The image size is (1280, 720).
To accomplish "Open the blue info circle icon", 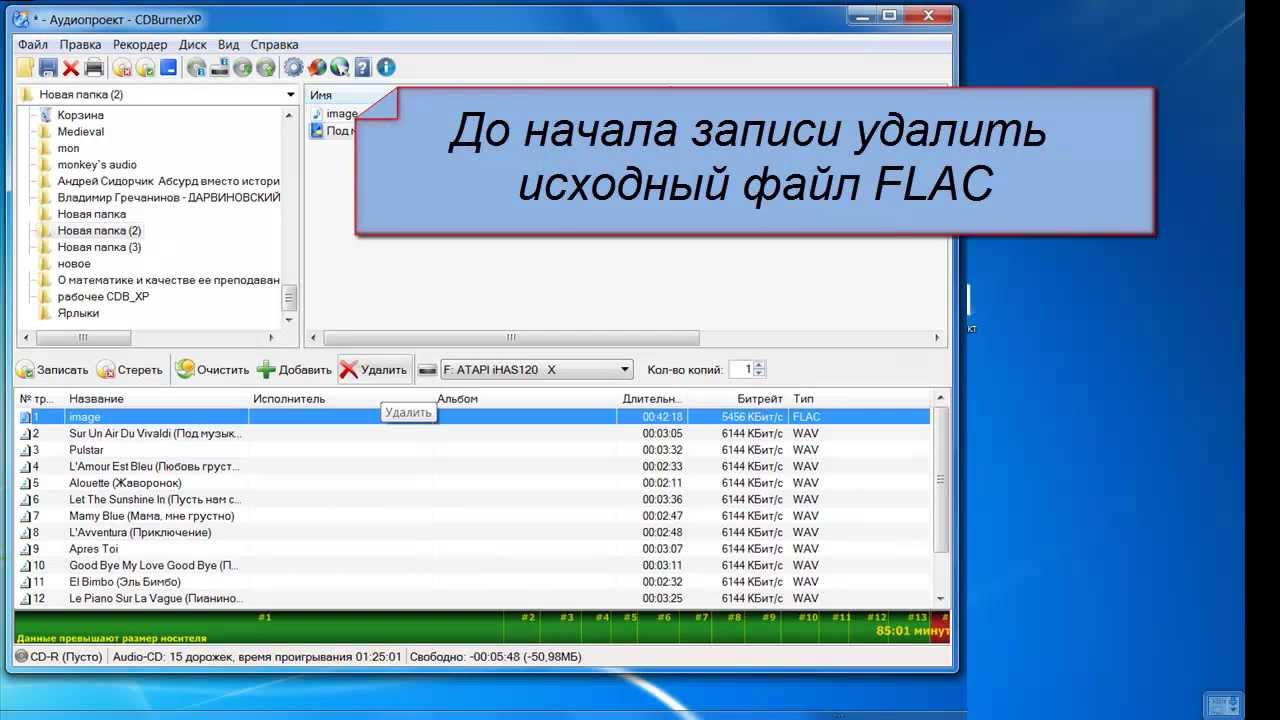I will (386, 68).
